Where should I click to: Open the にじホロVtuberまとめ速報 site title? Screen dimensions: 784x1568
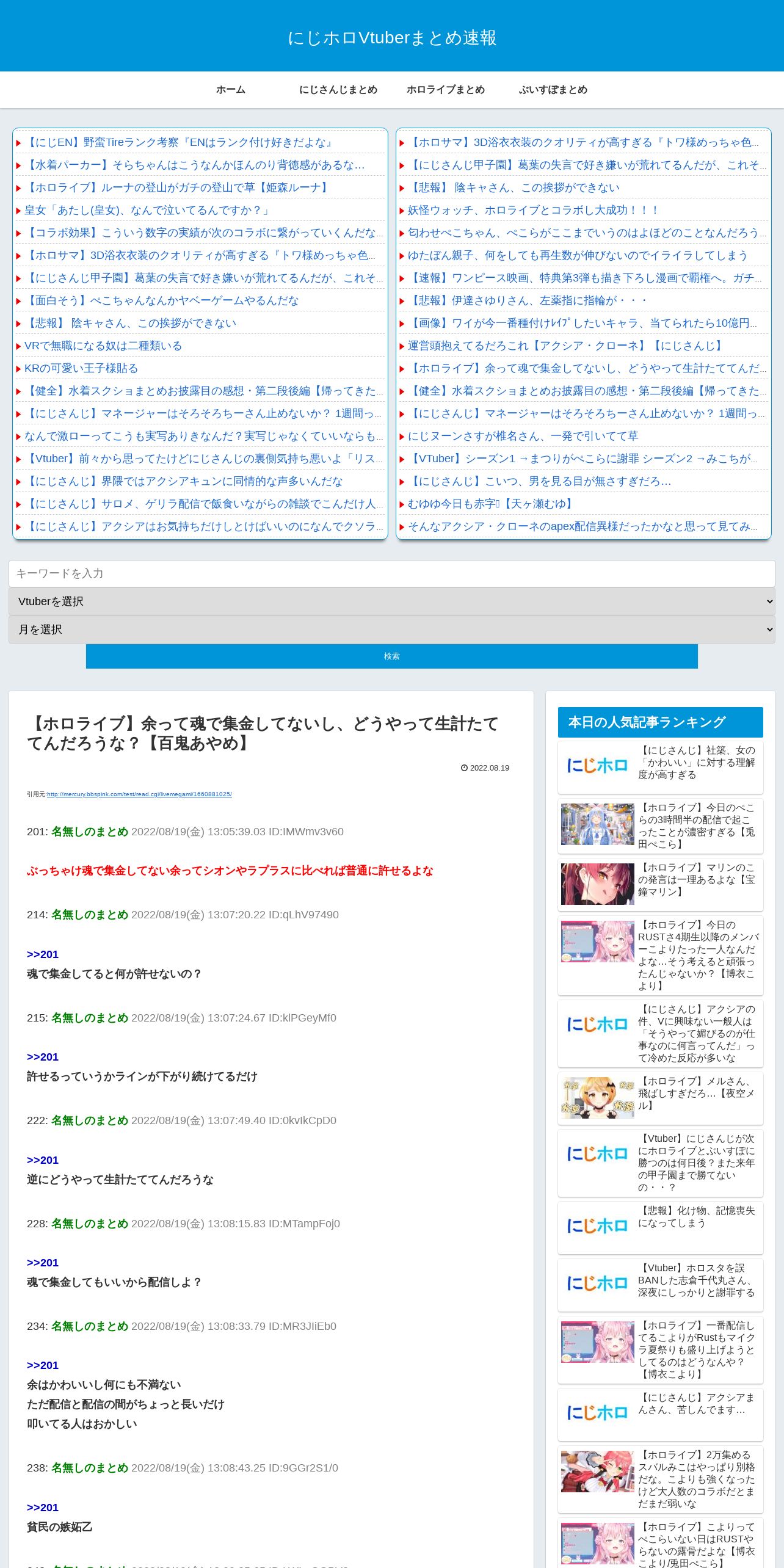(x=392, y=38)
